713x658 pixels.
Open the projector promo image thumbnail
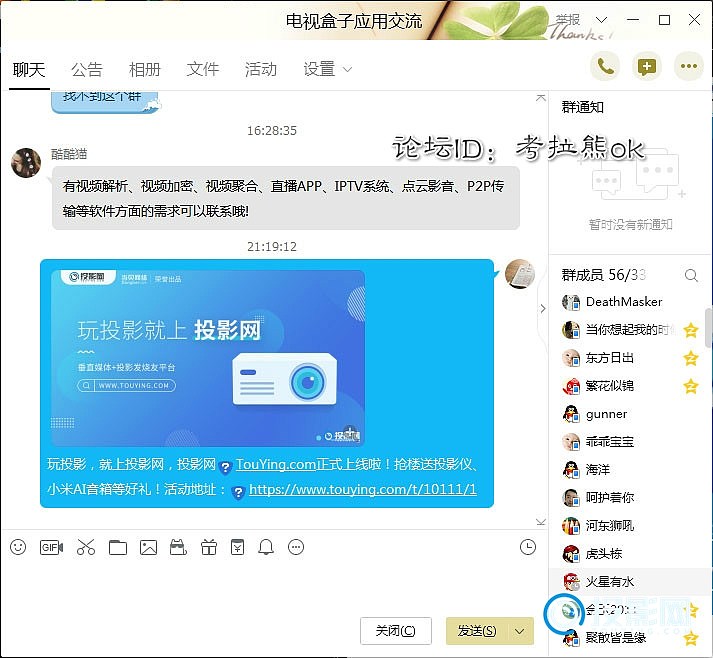coord(208,358)
